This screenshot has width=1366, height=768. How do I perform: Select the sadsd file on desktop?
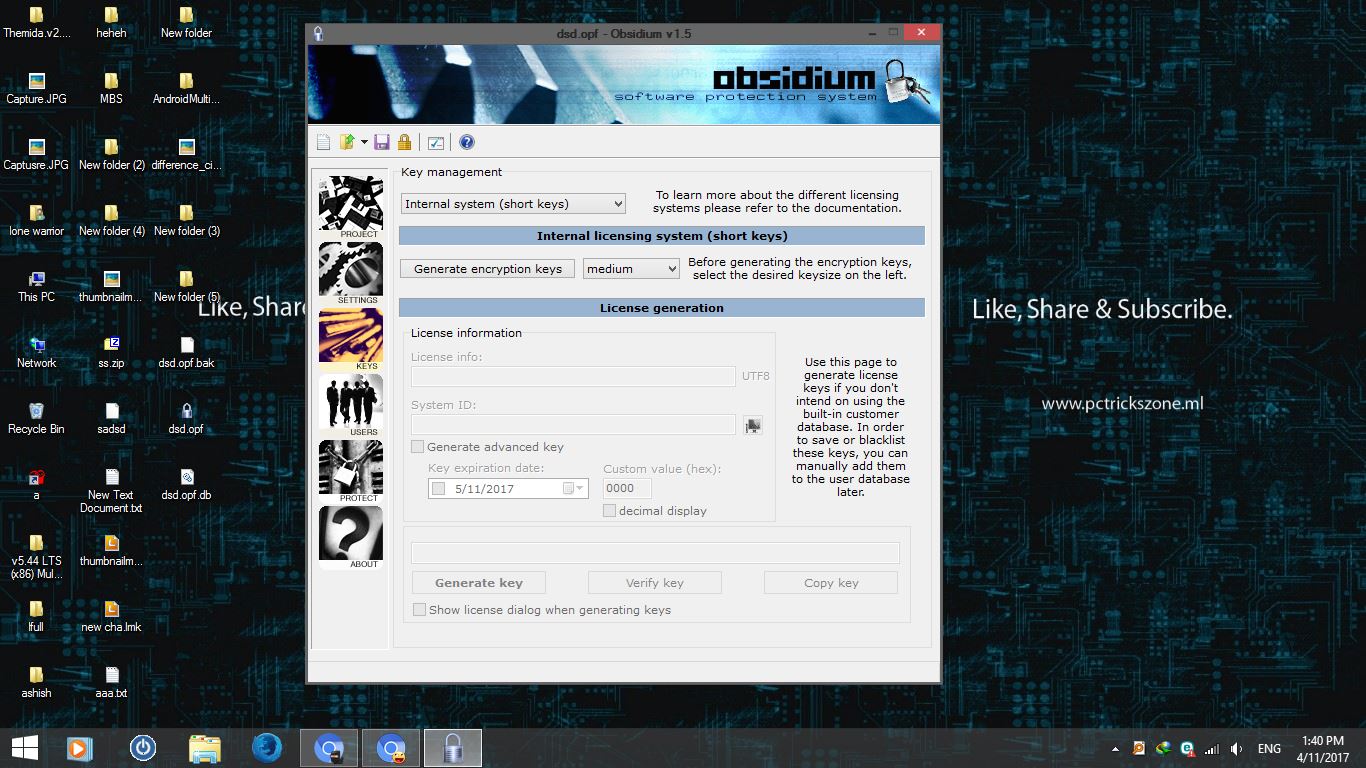(111, 418)
